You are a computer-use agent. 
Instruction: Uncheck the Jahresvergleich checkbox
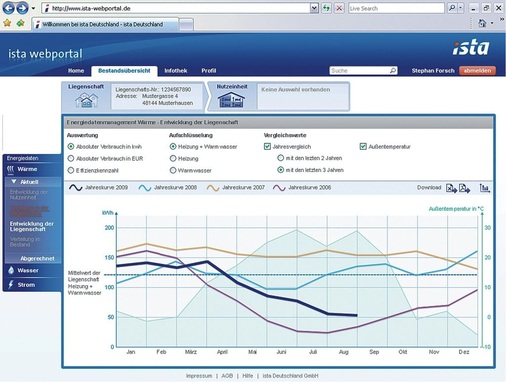[x=267, y=146]
